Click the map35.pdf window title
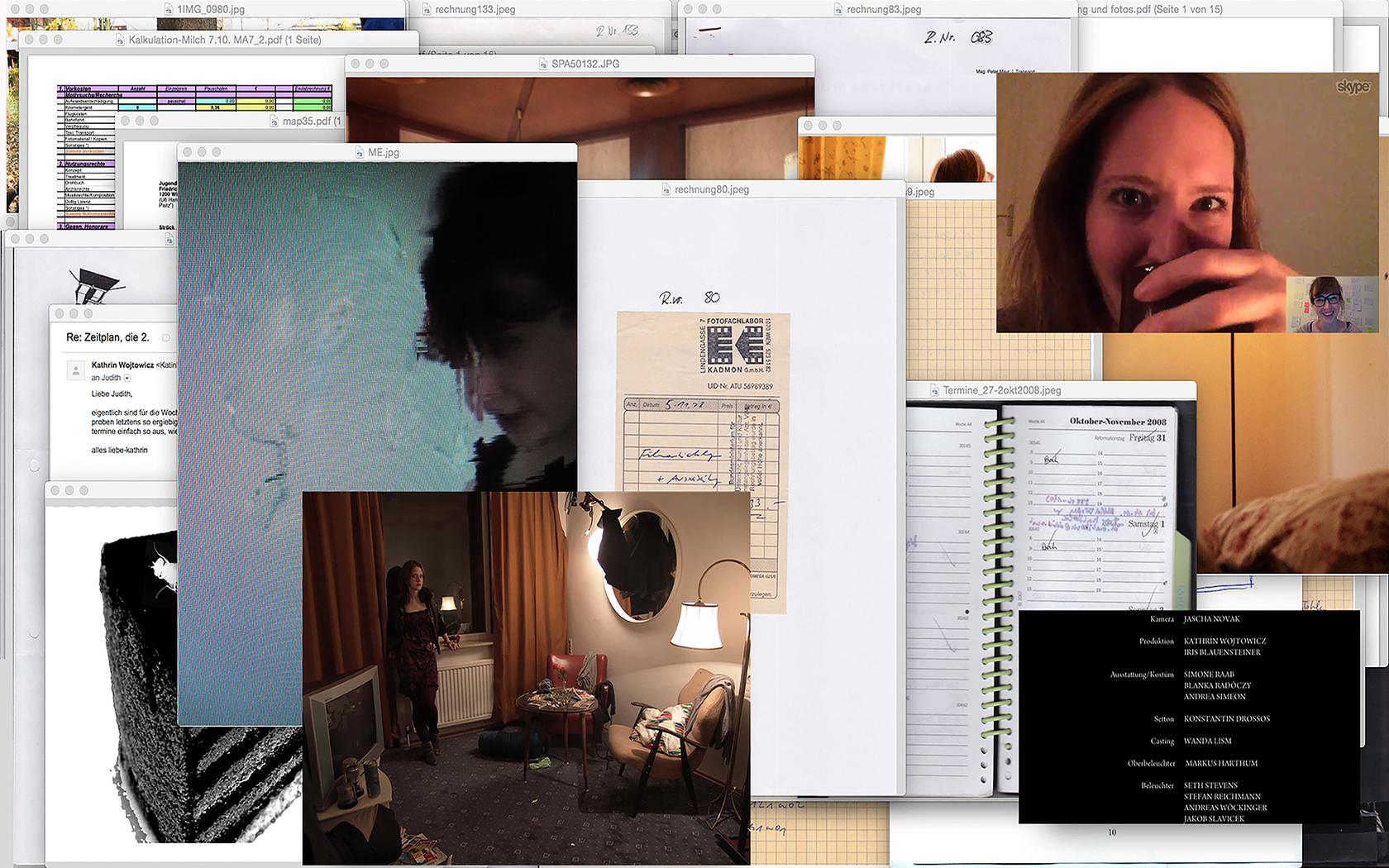The width and height of the screenshot is (1389, 868). point(311,121)
